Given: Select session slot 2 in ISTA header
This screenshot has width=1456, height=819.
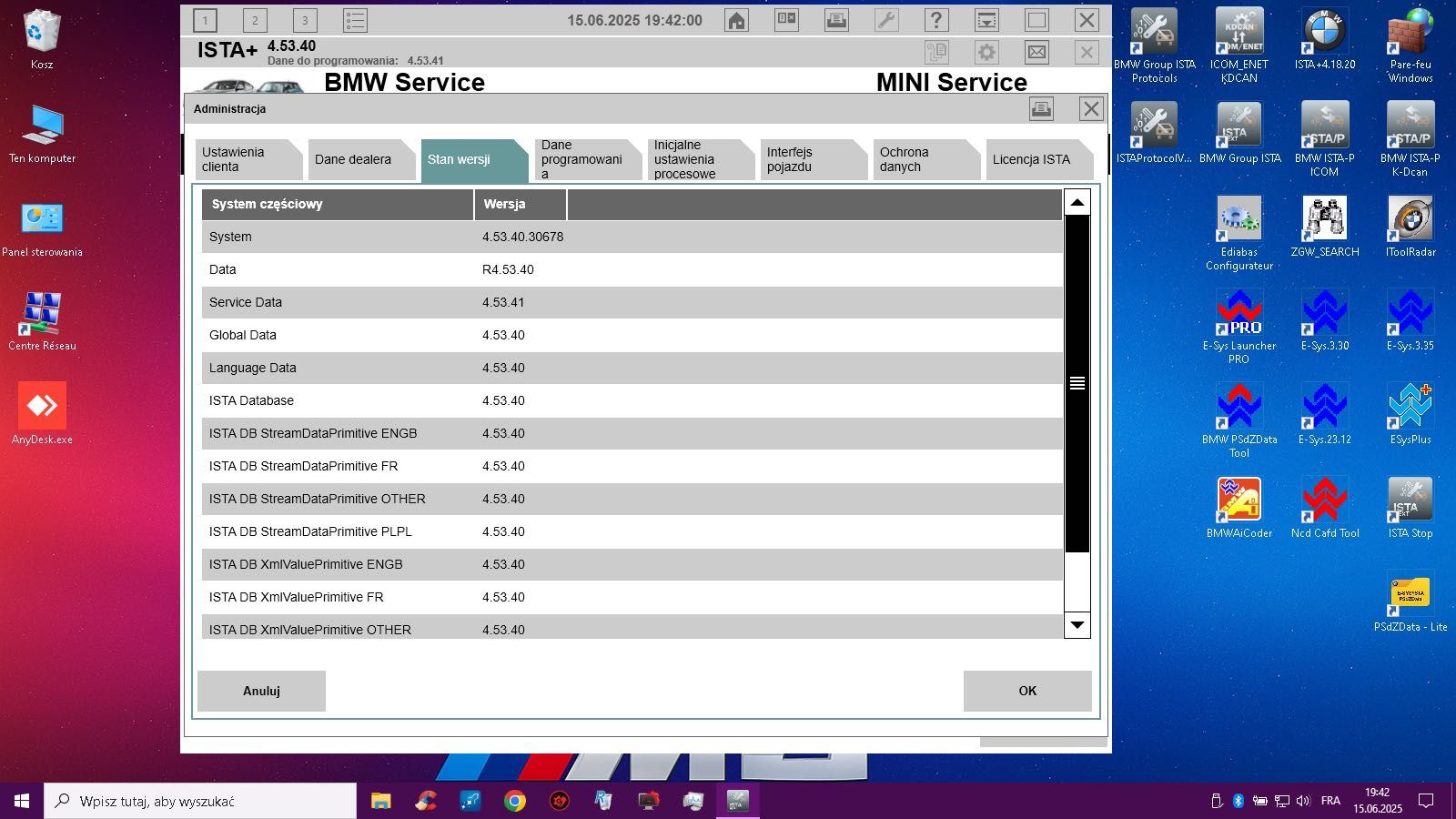Looking at the screenshot, I should (255, 20).
